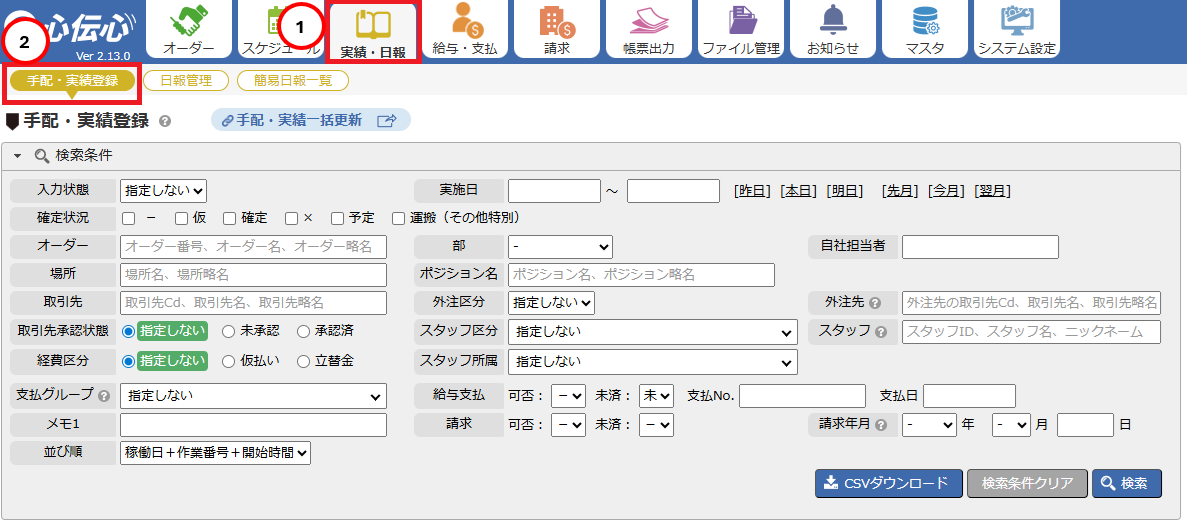Screen dimensions: 1187x524
Task: Click help icon beside 手配・実績登録 title
Action: click(165, 120)
